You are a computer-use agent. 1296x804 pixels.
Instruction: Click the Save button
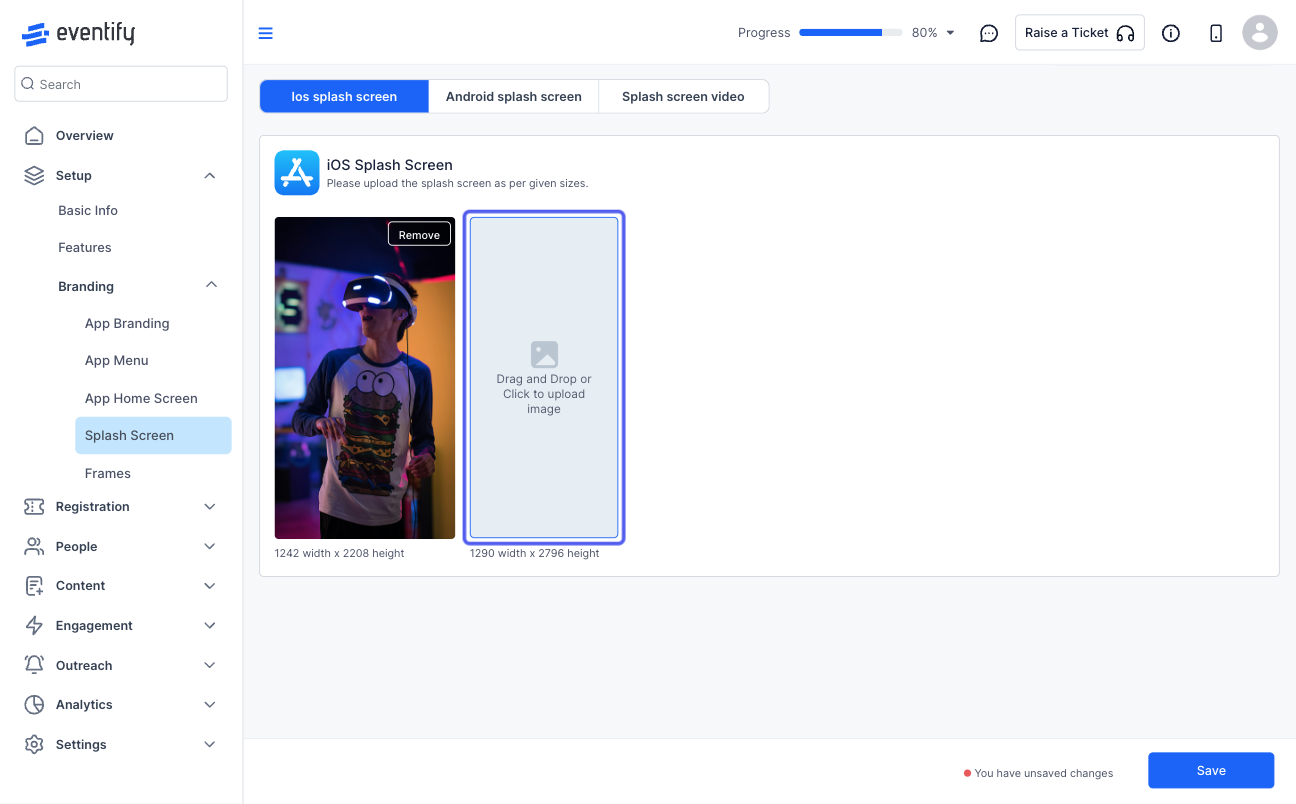pyautogui.click(x=1211, y=771)
